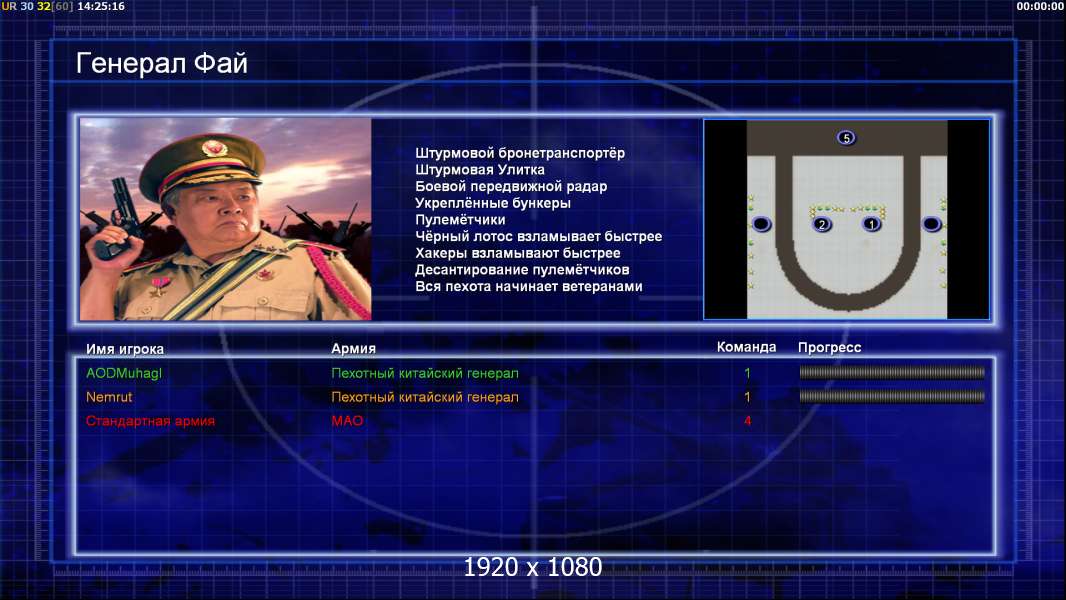Click 'Чёрный лотос взламывает быстрее' line

click(538, 236)
